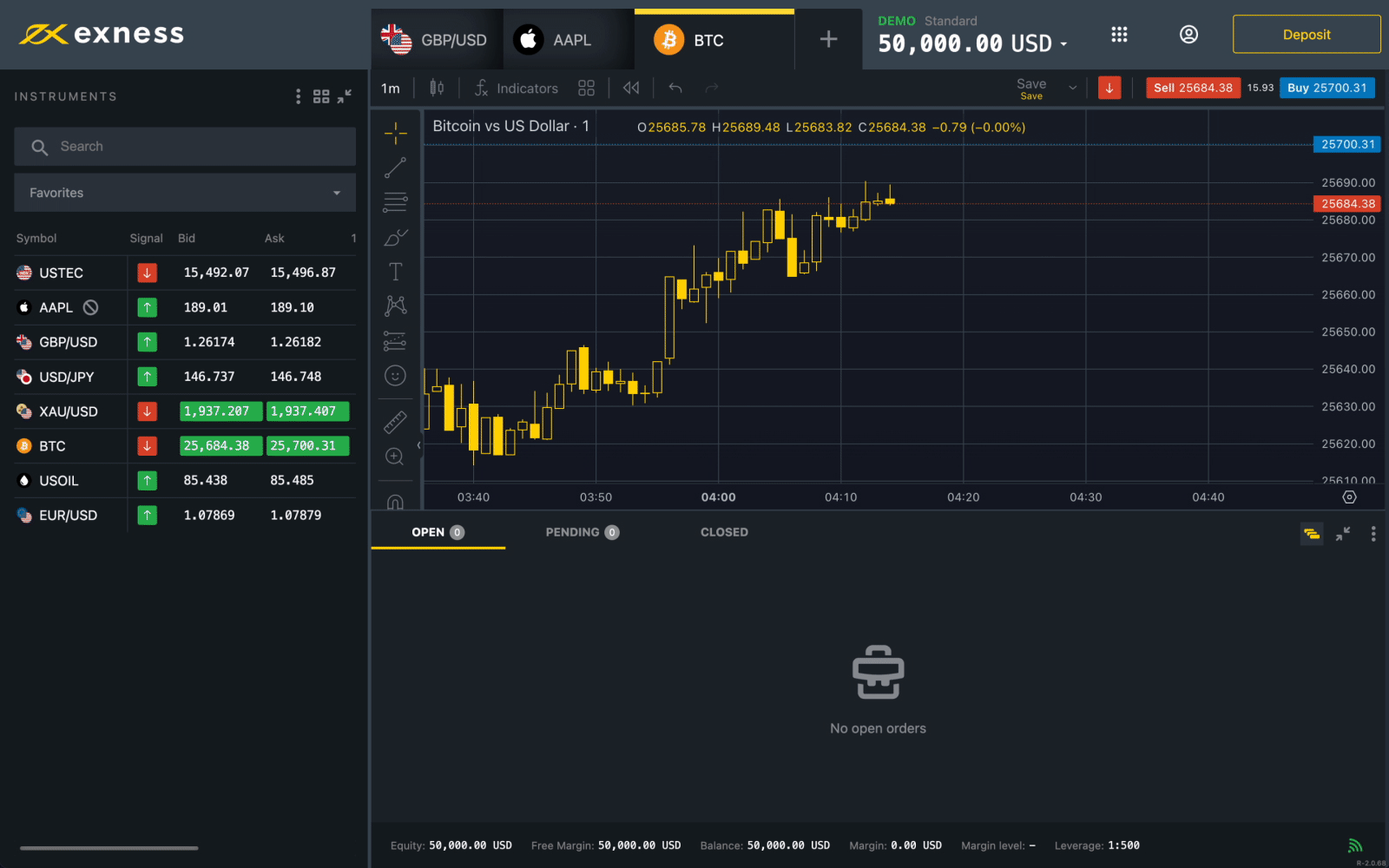Select the zoom in tool
Viewport: 1389px width, 868px height.
395,457
